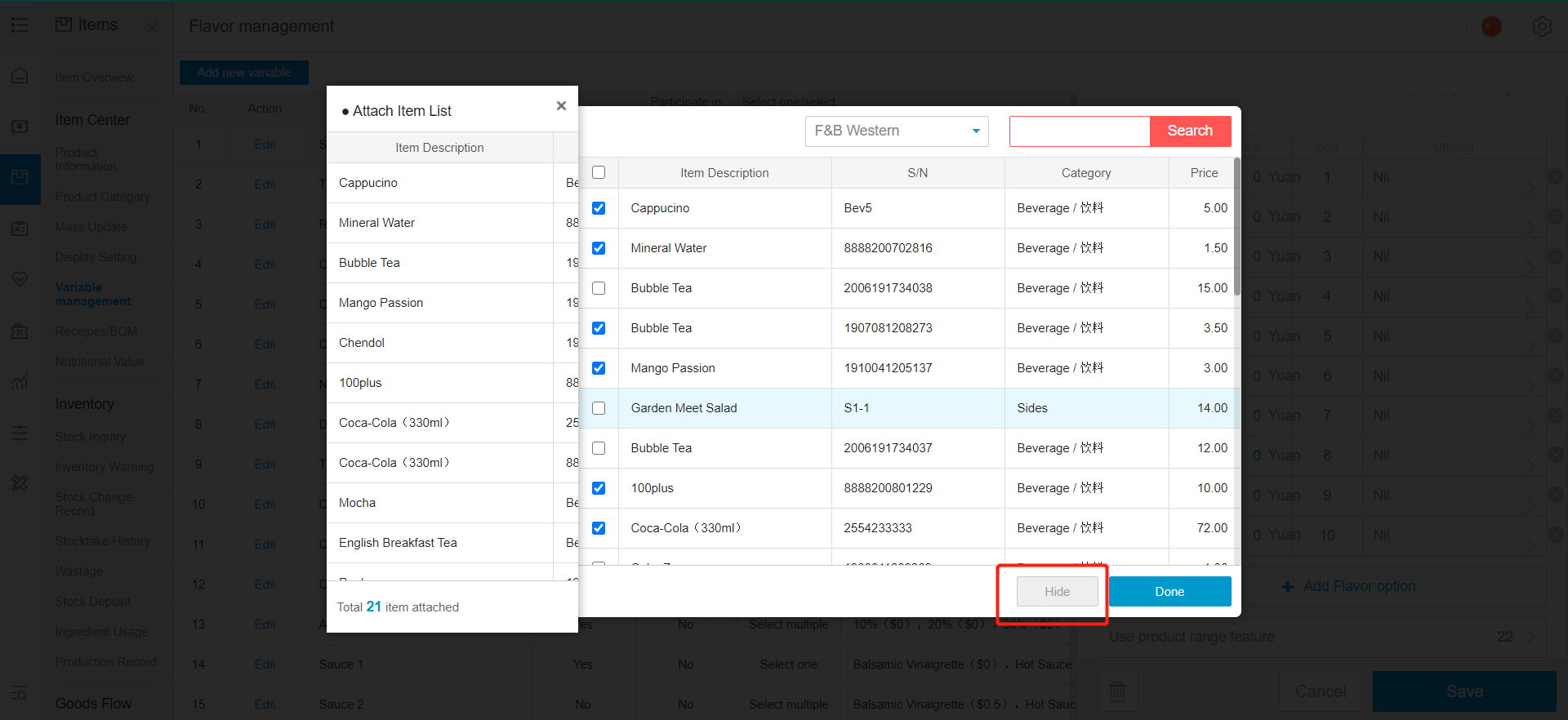Open Stocktake History menu entry

point(102,541)
